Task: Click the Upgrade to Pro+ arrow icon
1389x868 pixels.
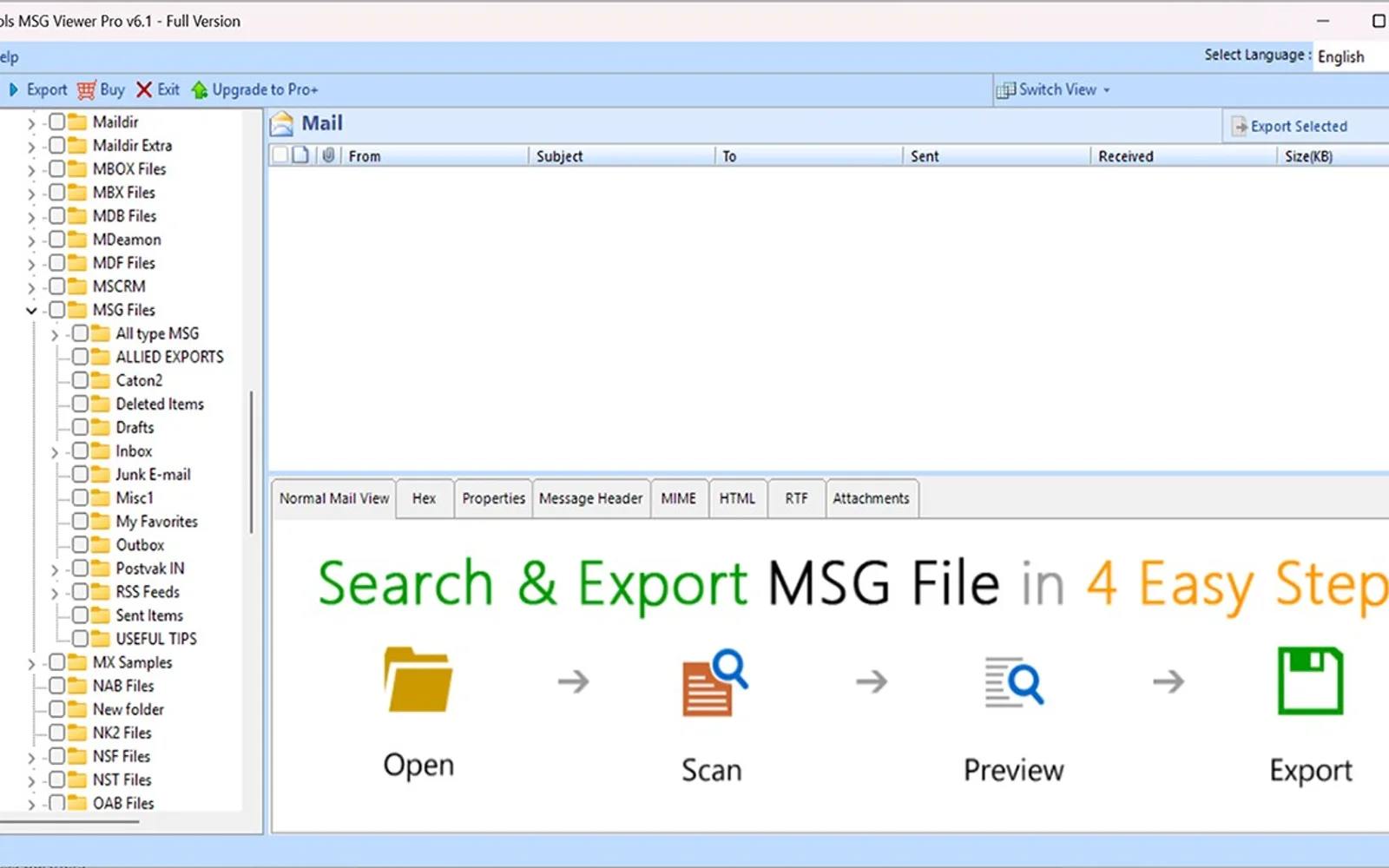Action: click(x=200, y=89)
